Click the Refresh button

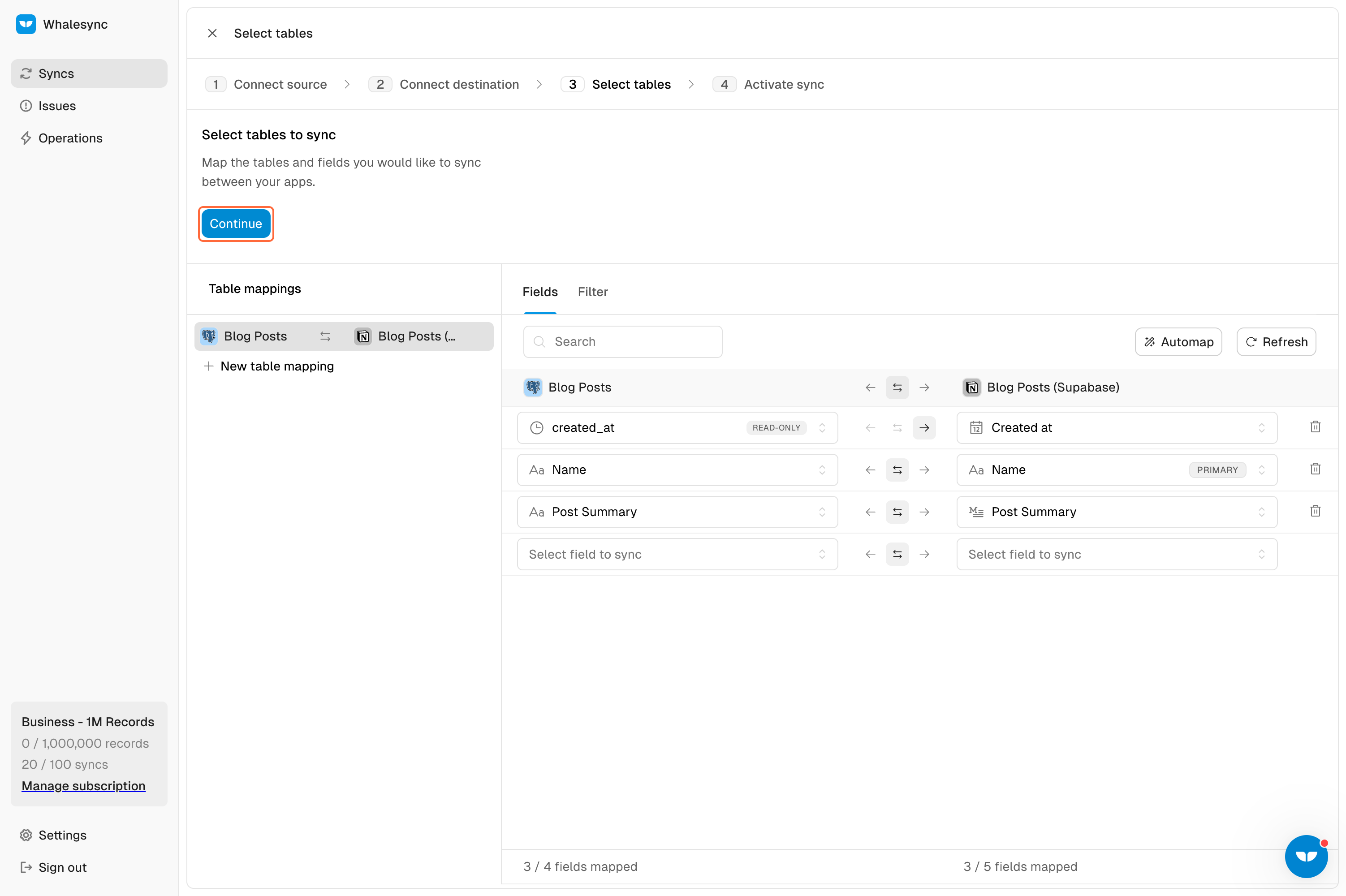pos(1276,342)
